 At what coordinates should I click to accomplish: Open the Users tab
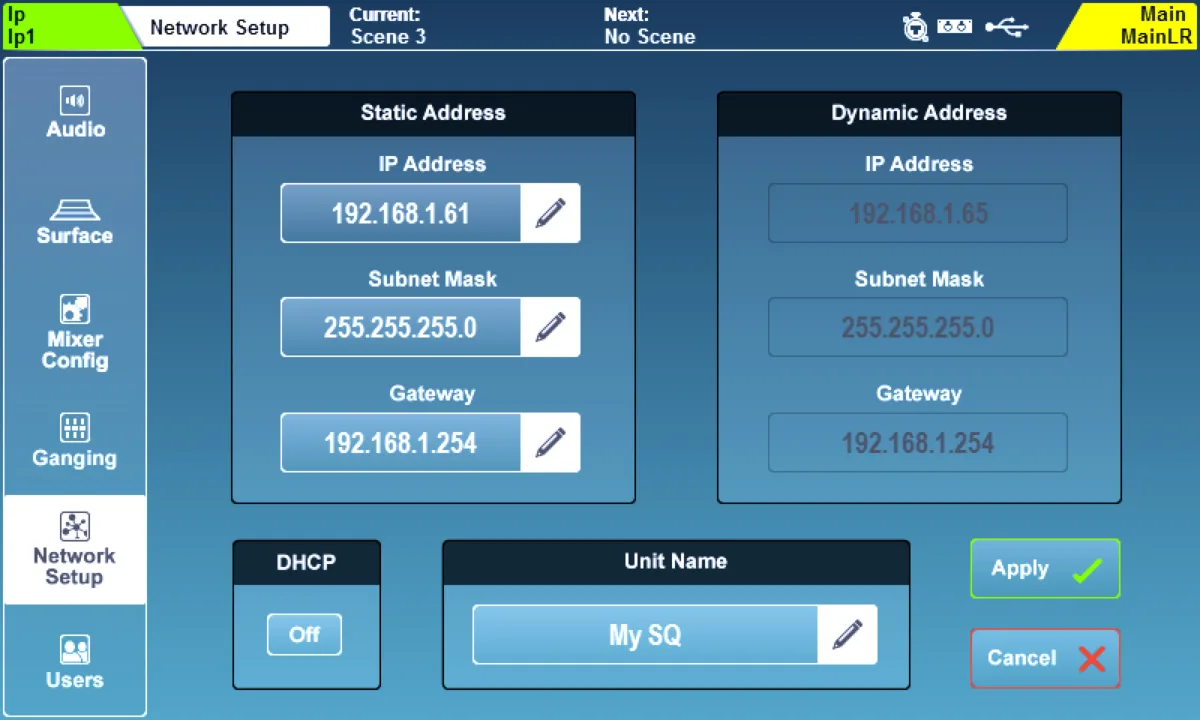[x=75, y=662]
